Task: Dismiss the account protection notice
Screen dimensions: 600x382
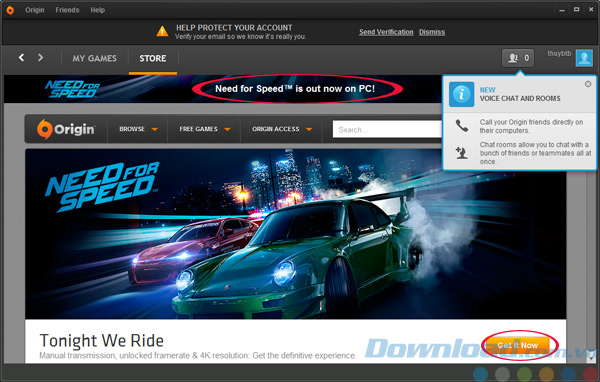Action: tap(432, 32)
